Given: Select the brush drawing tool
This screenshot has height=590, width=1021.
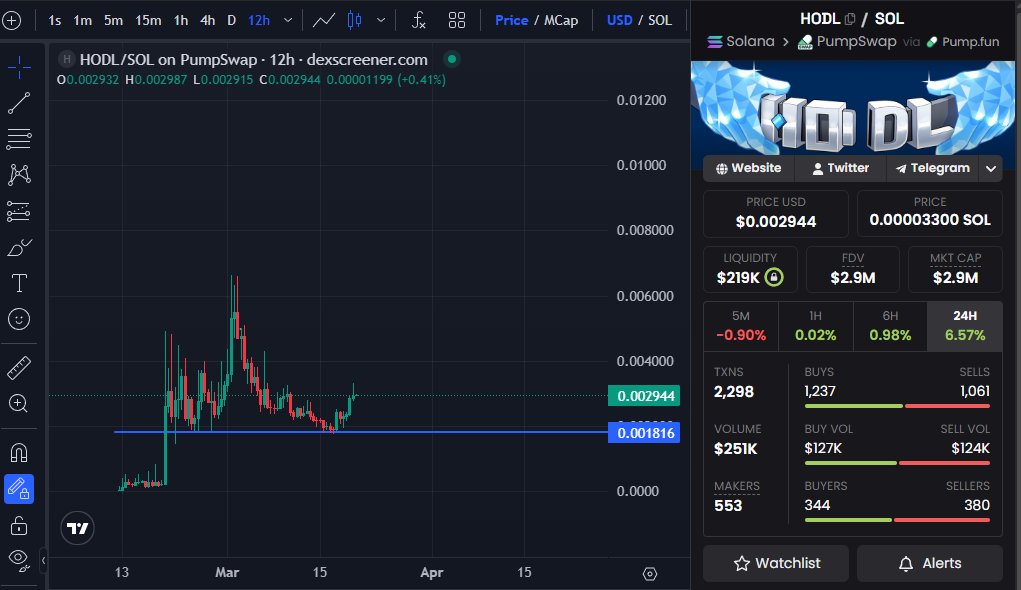Looking at the screenshot, I should tap(19, 247).
